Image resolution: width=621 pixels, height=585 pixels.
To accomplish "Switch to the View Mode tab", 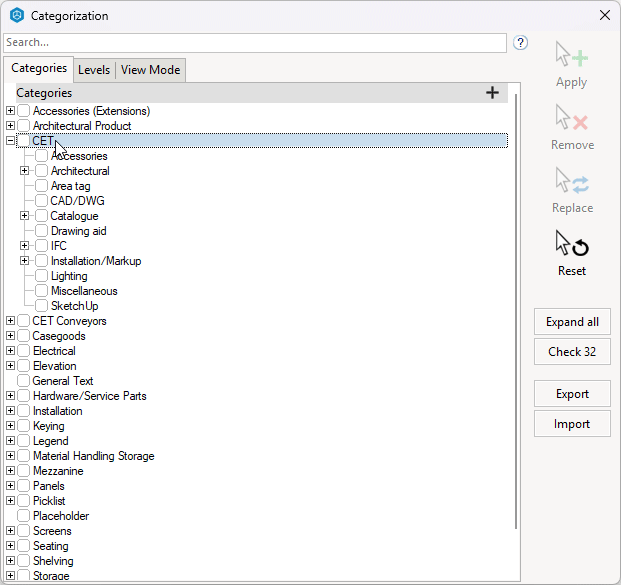I will tap(150, 70).
